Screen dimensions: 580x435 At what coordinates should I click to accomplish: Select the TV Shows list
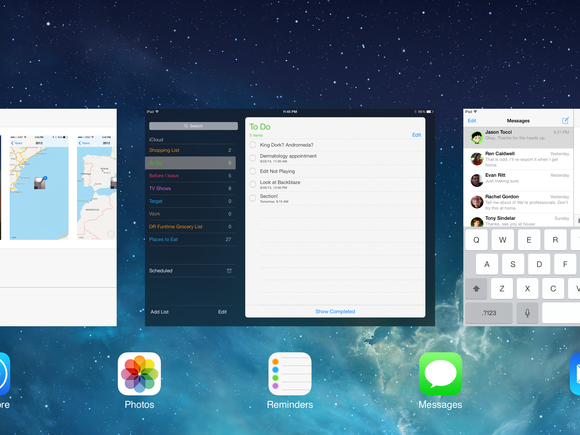[190, 188]
